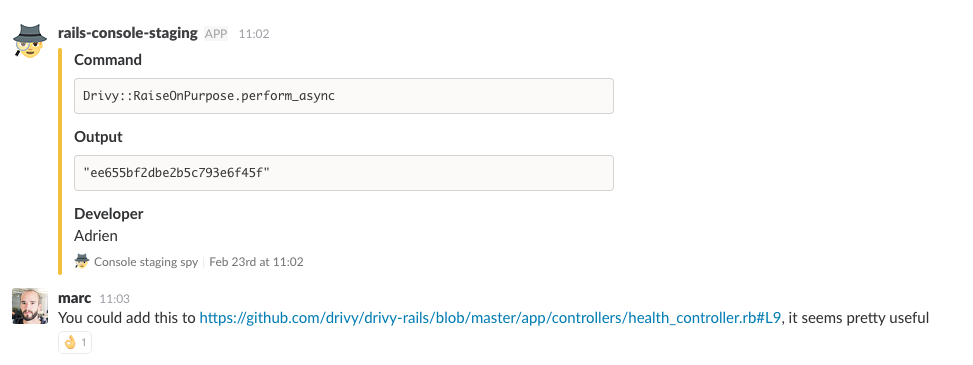Open the health_controller.rb GitHub link
973x365 pixels.
click(490, 318)
